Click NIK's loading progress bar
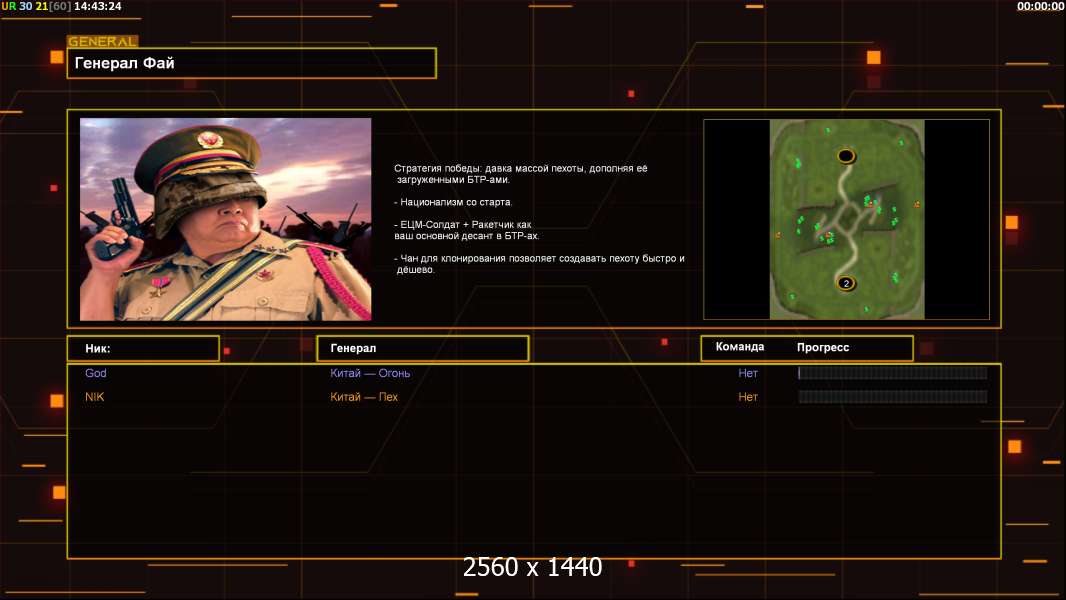The height and width of the screenshot is (600, 1066). pos(892,397)
